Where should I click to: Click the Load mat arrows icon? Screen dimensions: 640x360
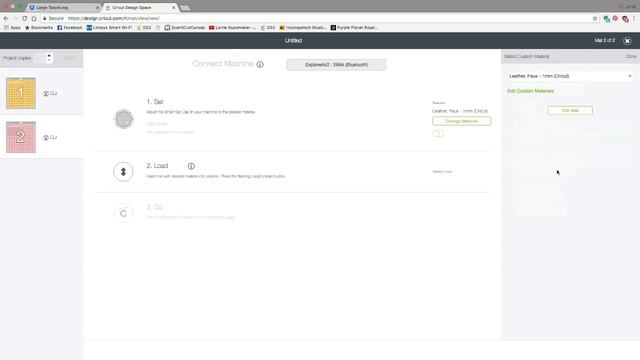(123, 172)
